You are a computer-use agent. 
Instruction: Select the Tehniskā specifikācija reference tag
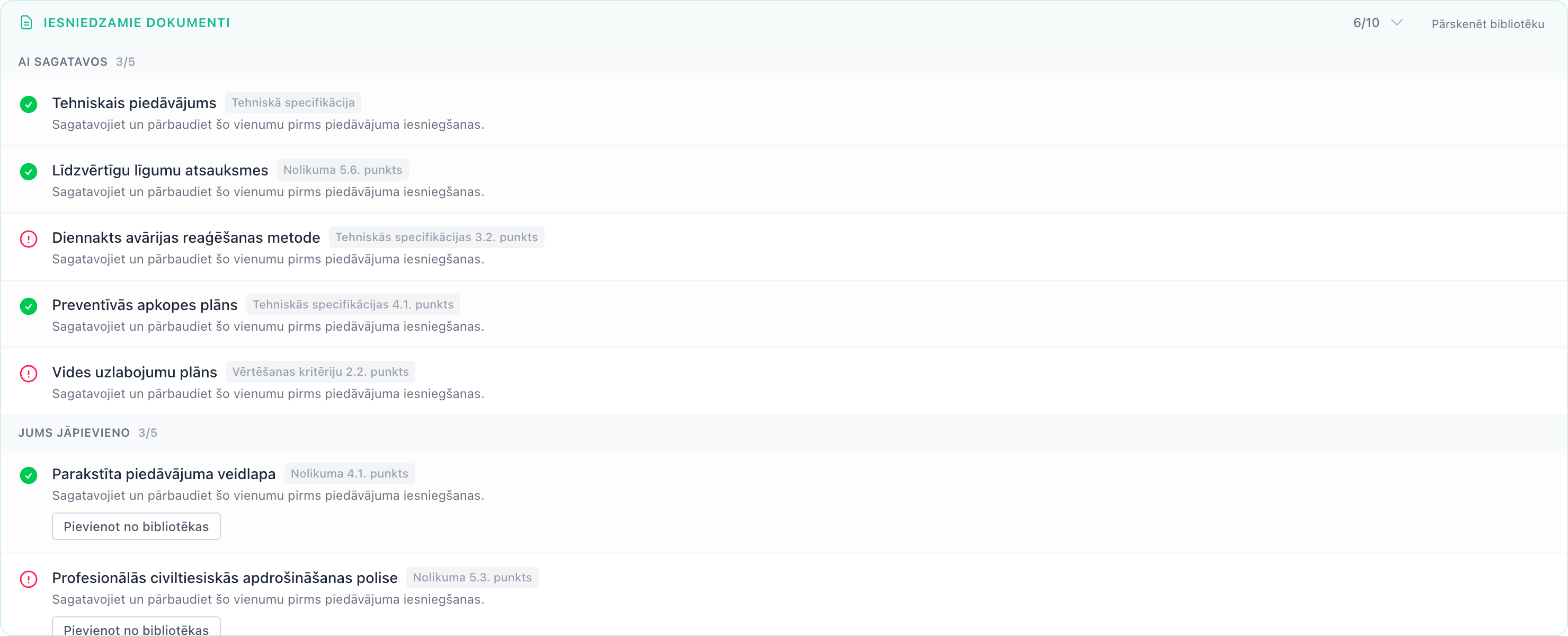click(293, 102)
